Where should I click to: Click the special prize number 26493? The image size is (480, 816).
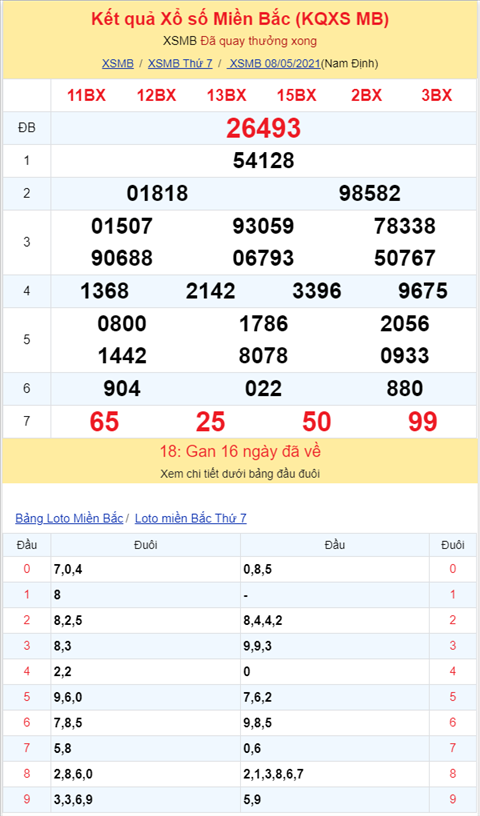point(263,128)
